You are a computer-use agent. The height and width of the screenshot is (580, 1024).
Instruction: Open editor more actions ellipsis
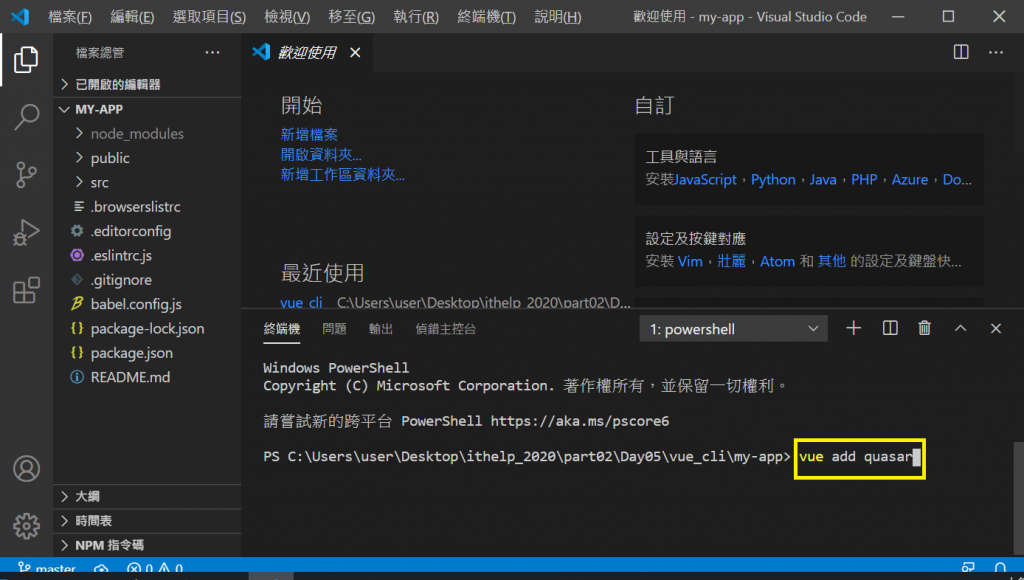pos(995,52)
